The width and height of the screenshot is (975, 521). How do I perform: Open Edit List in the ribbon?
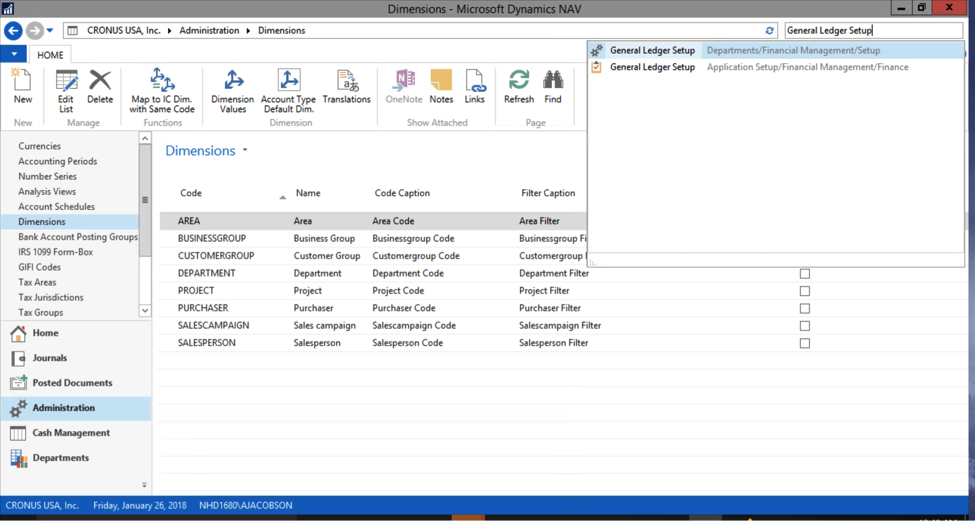click(x=66, y=91)
